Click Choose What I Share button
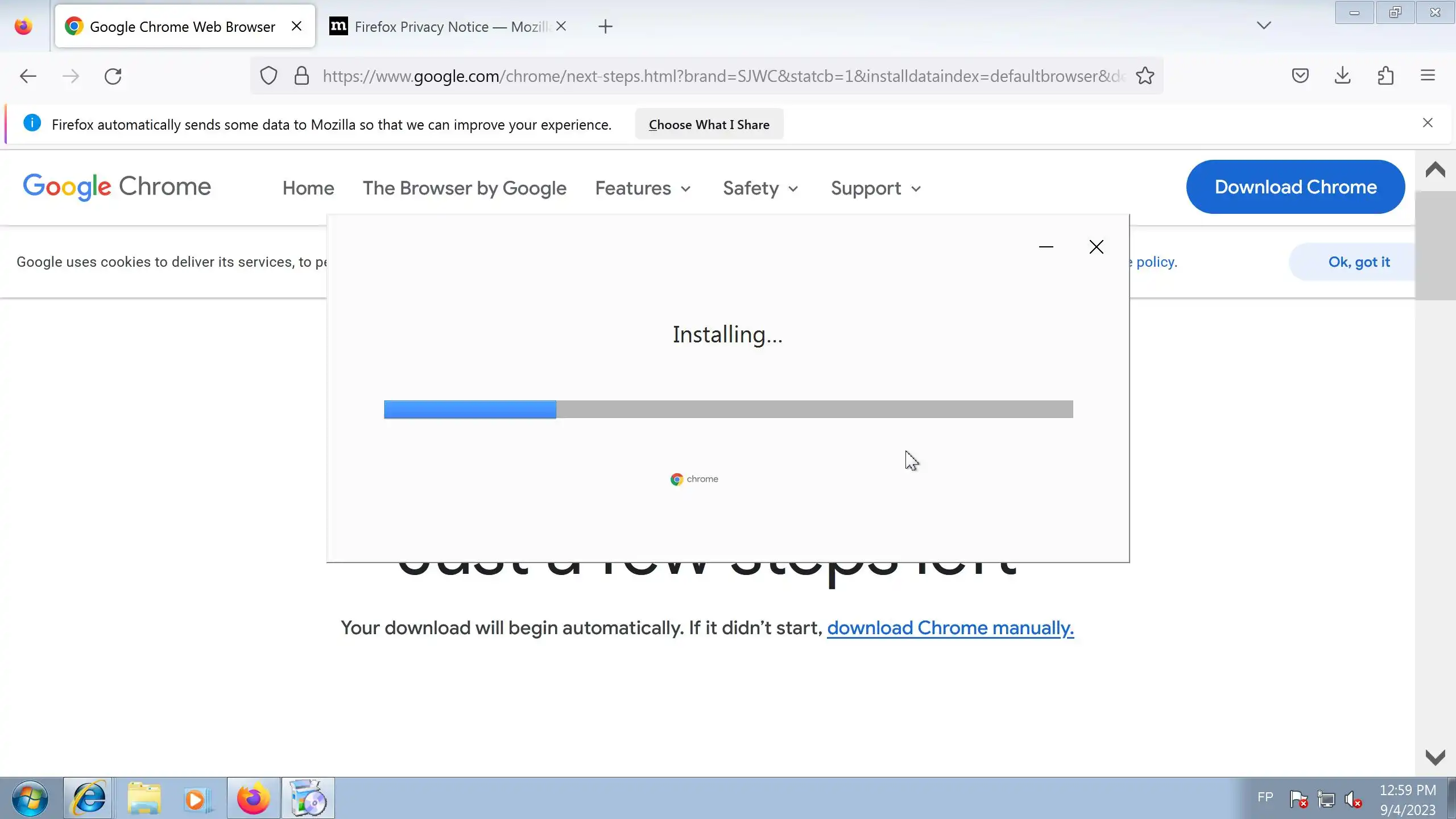This screenshot has height=819, width=1456. tap(709, 125)
